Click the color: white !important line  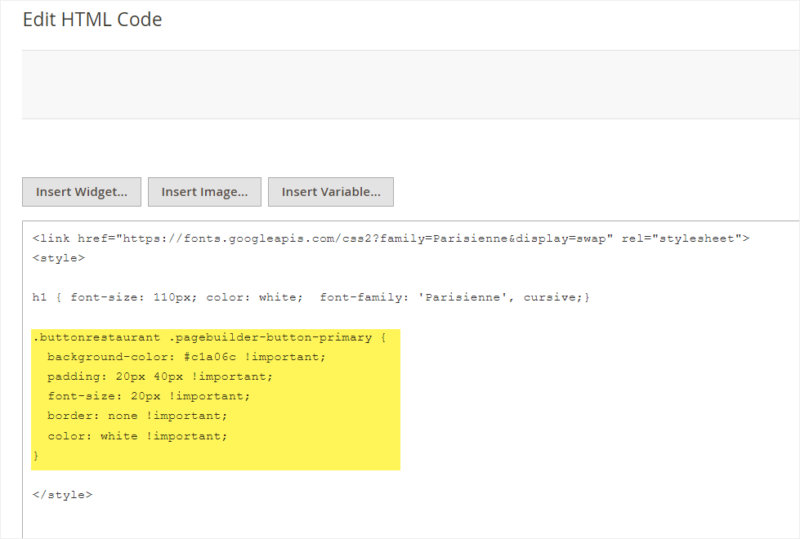point(137,436)
